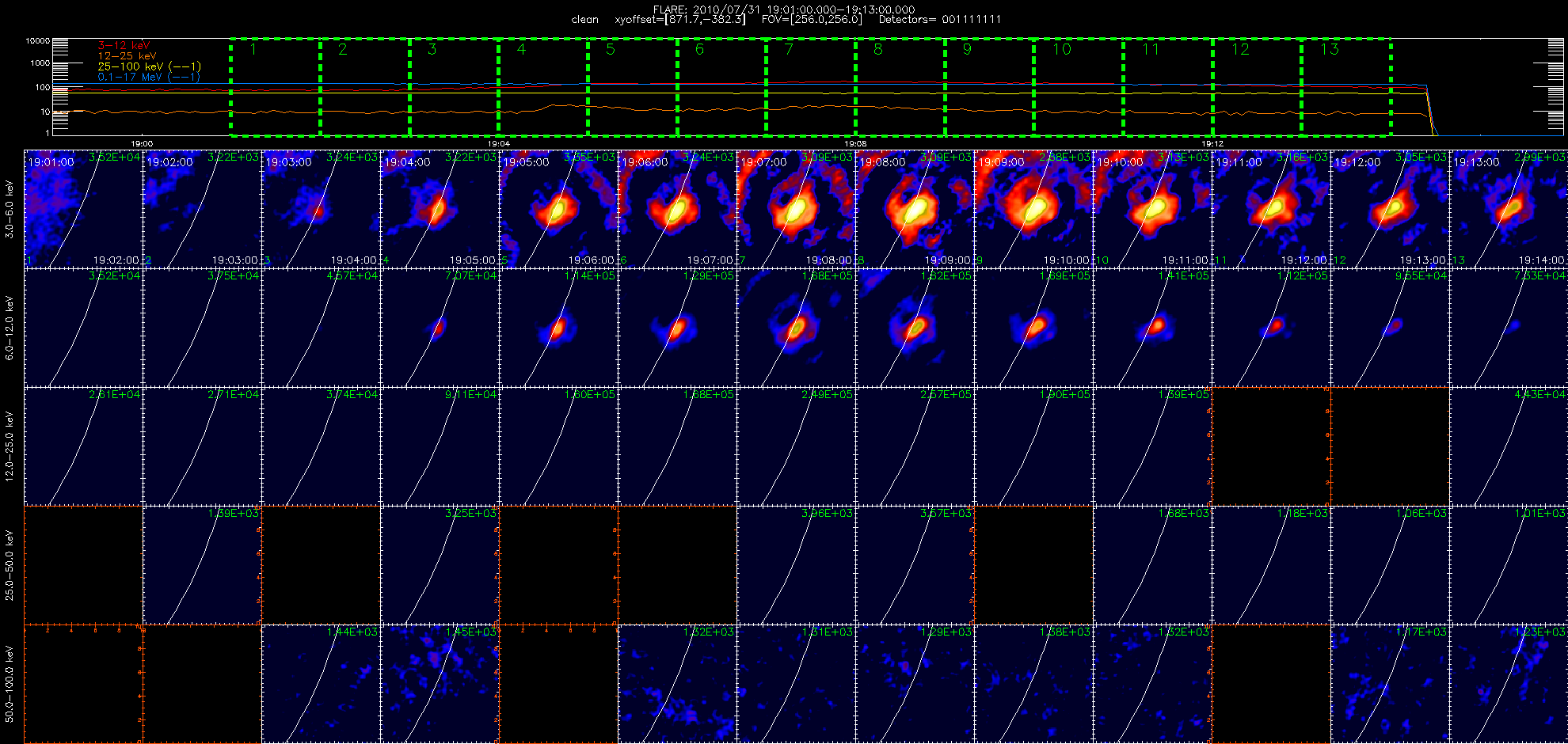1568x744 pixels.
Task: Click the 6.0-12.0 keV row label
Action: [10, 328]
